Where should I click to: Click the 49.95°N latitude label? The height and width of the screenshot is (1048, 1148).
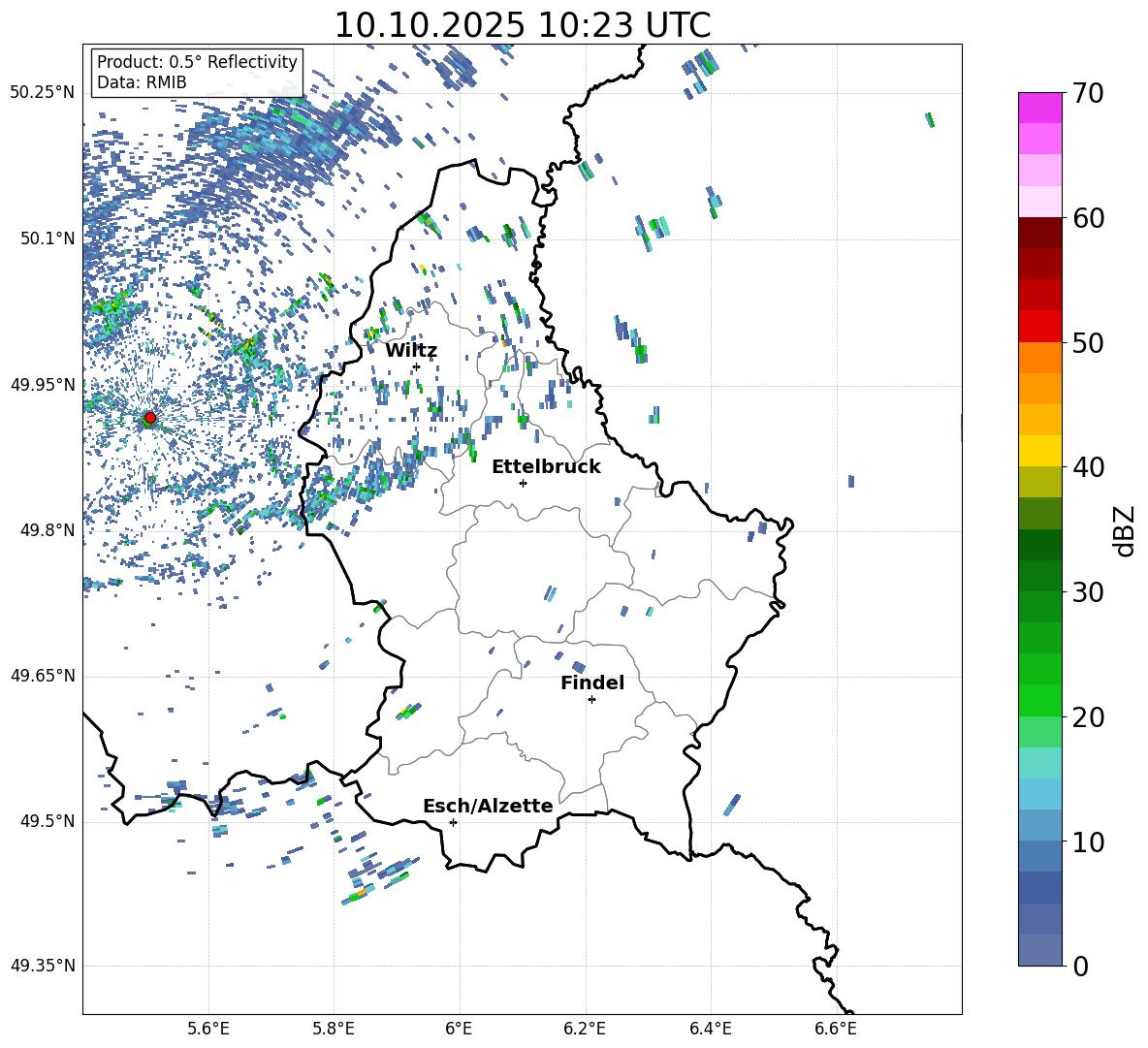click(x=43, y=385)
